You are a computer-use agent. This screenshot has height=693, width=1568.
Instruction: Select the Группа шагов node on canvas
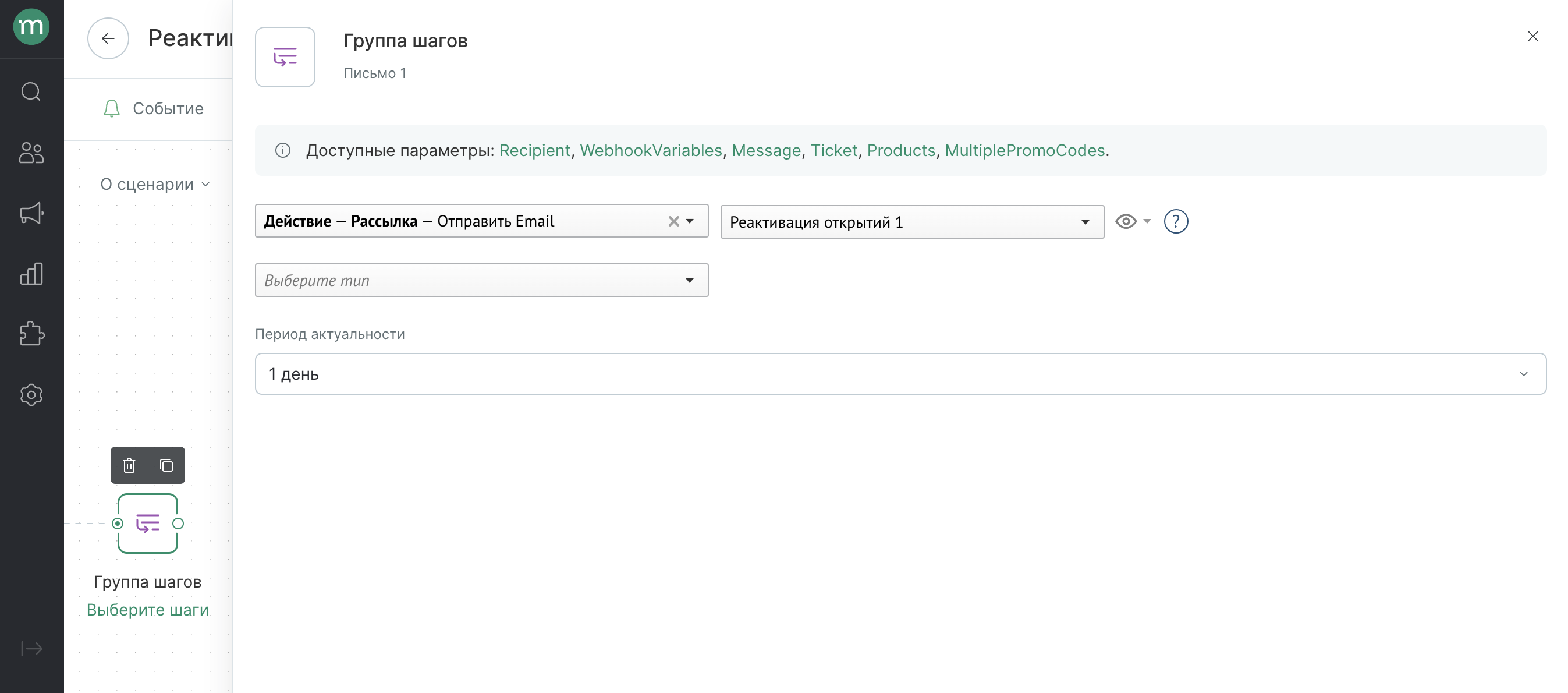(x=148, y=524)
